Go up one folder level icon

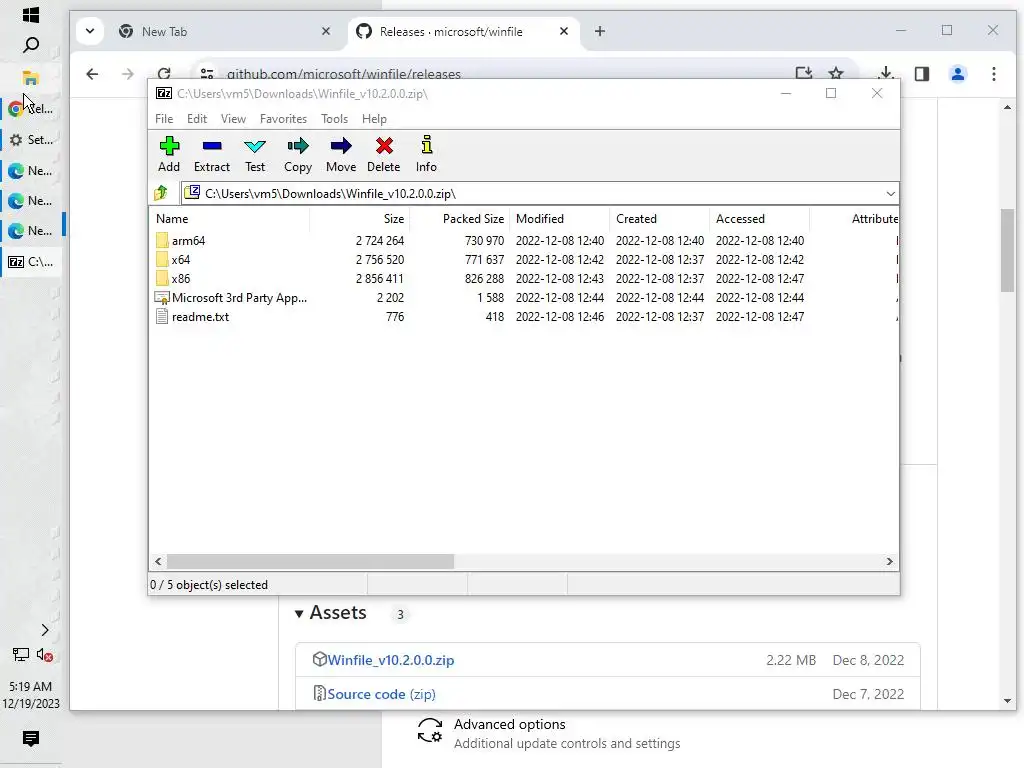coord(161,193)
